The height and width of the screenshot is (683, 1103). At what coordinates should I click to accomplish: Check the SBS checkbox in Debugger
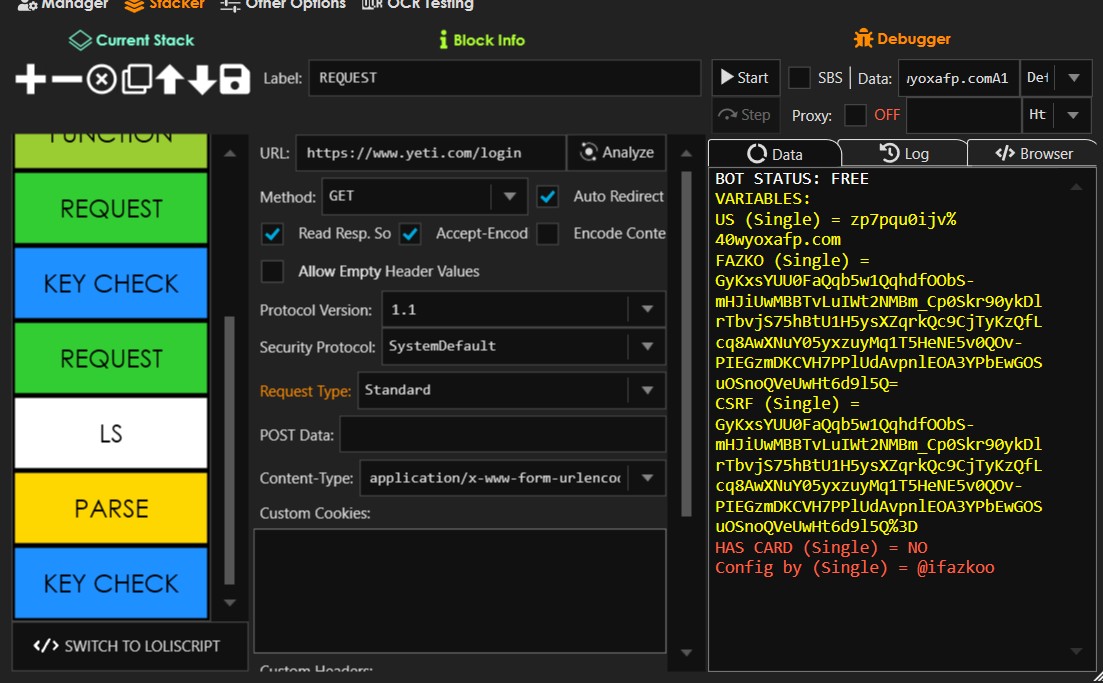click(x=799, y=78)
